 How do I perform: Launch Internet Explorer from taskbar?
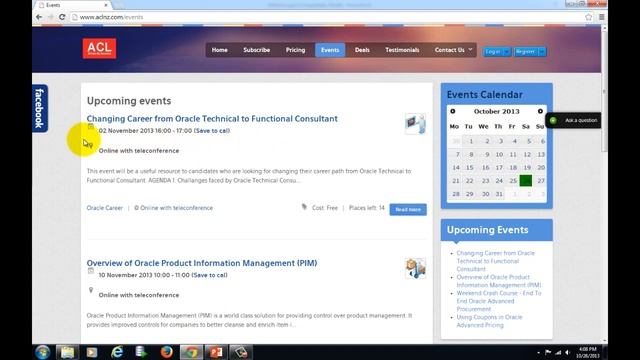click(x=117, y=352)
